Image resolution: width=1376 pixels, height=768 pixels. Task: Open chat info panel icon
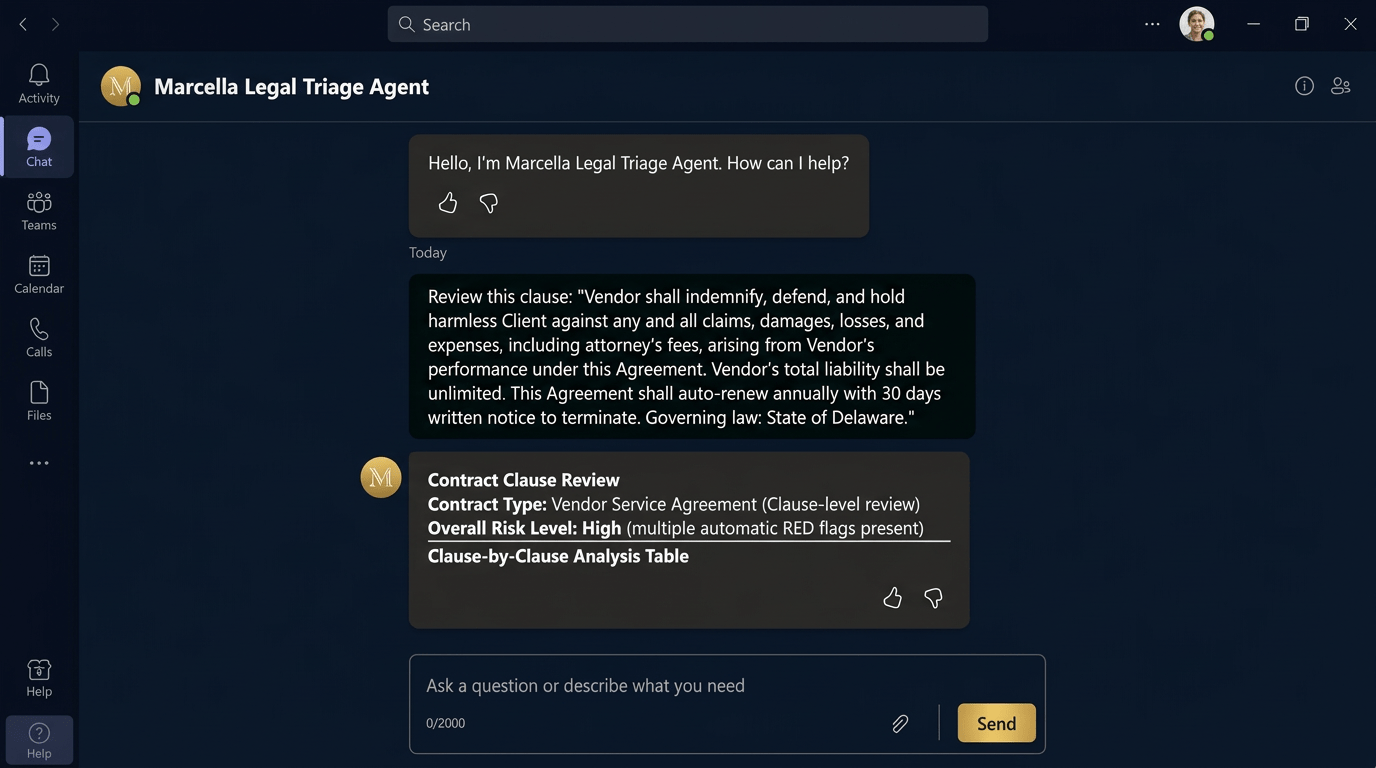(1304, 86)
